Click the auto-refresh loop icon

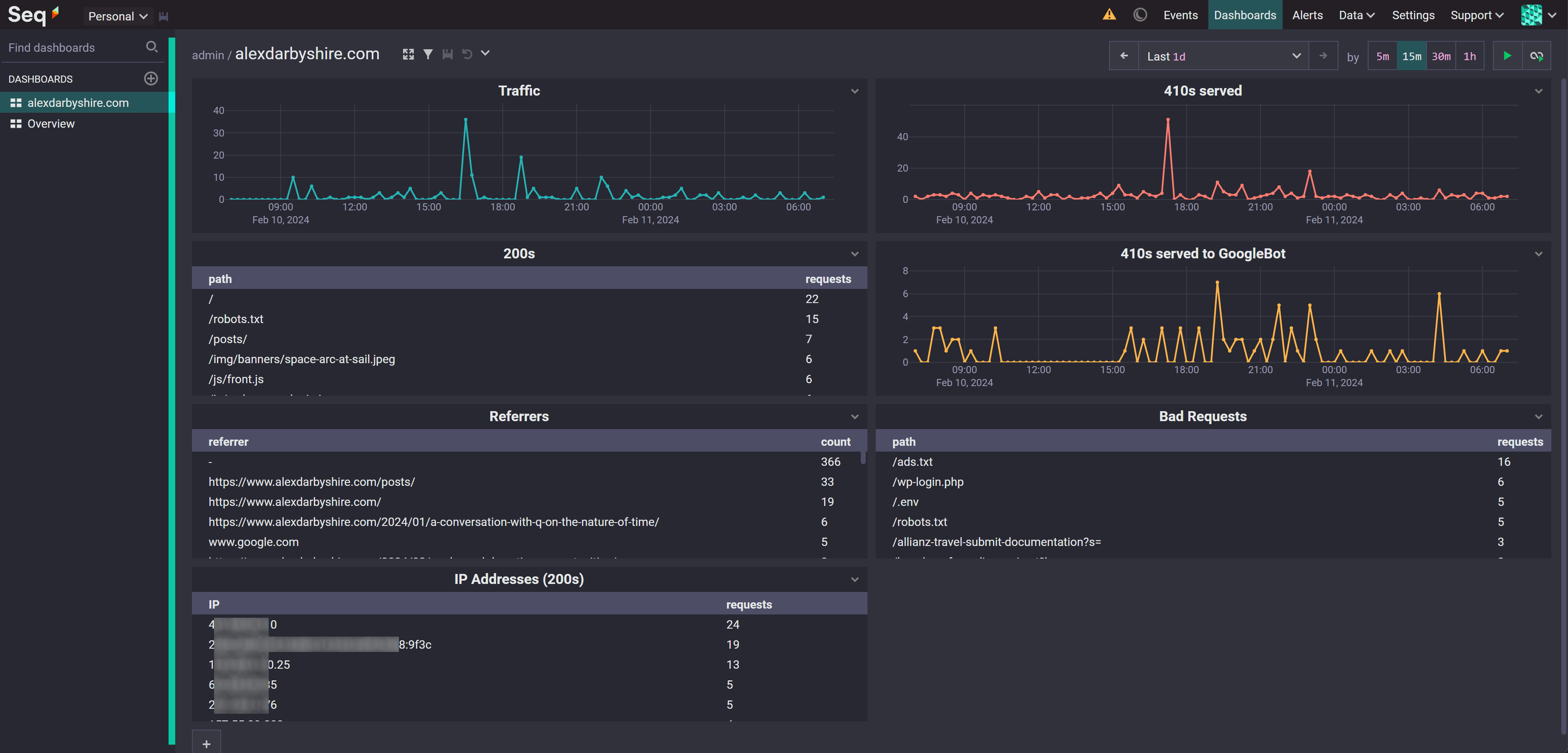1536,56
